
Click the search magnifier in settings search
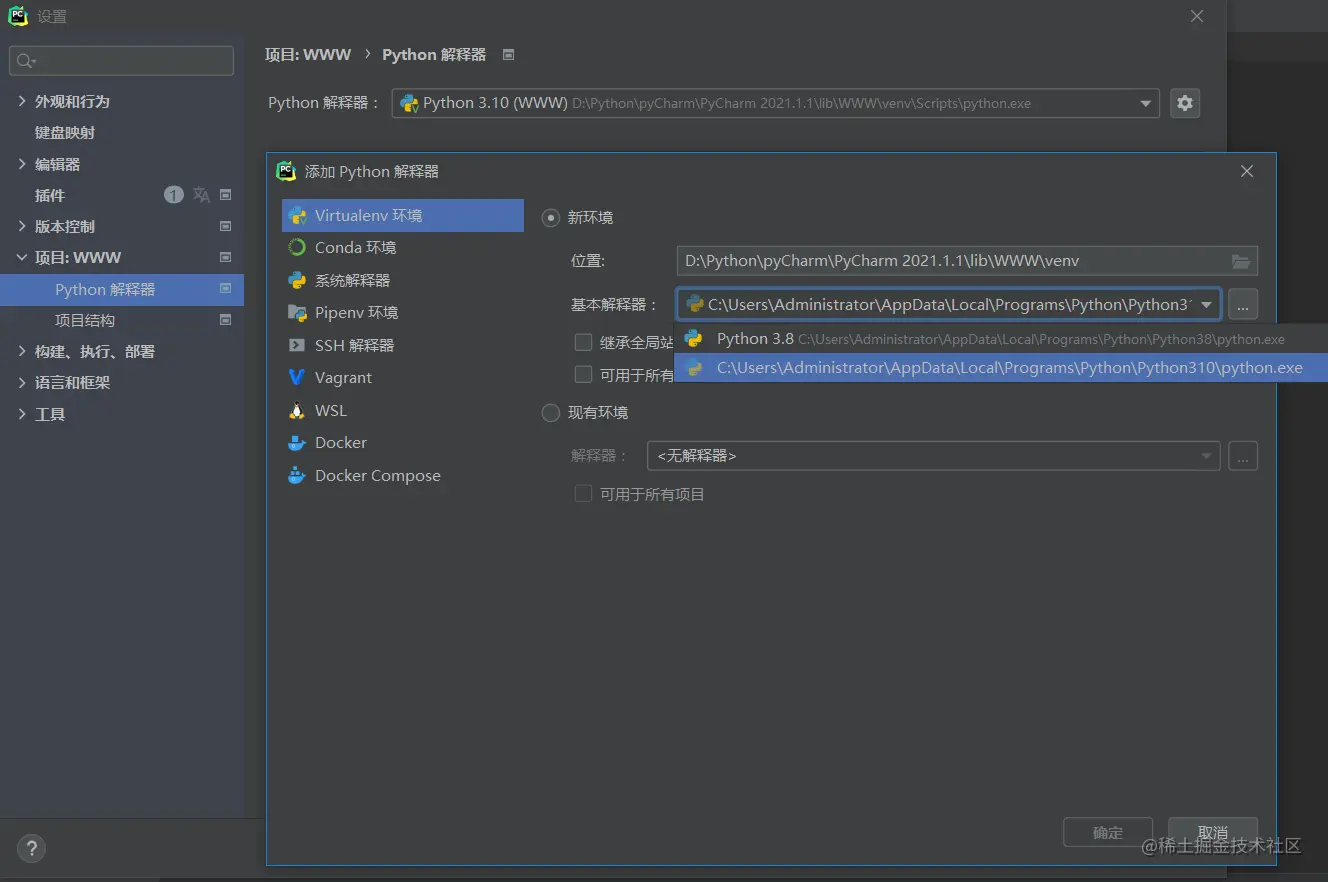[25, 61]
